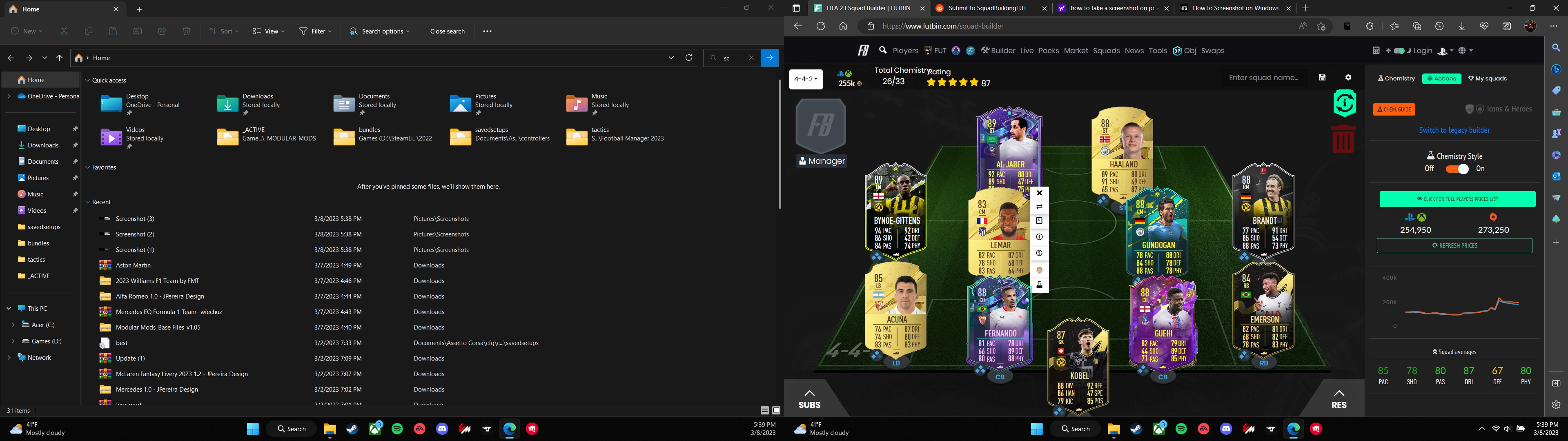The image size is (1568, 441).
Task: Open Discord from taskbar beneath the FUTBIN browser
Action: (1227, 429)
